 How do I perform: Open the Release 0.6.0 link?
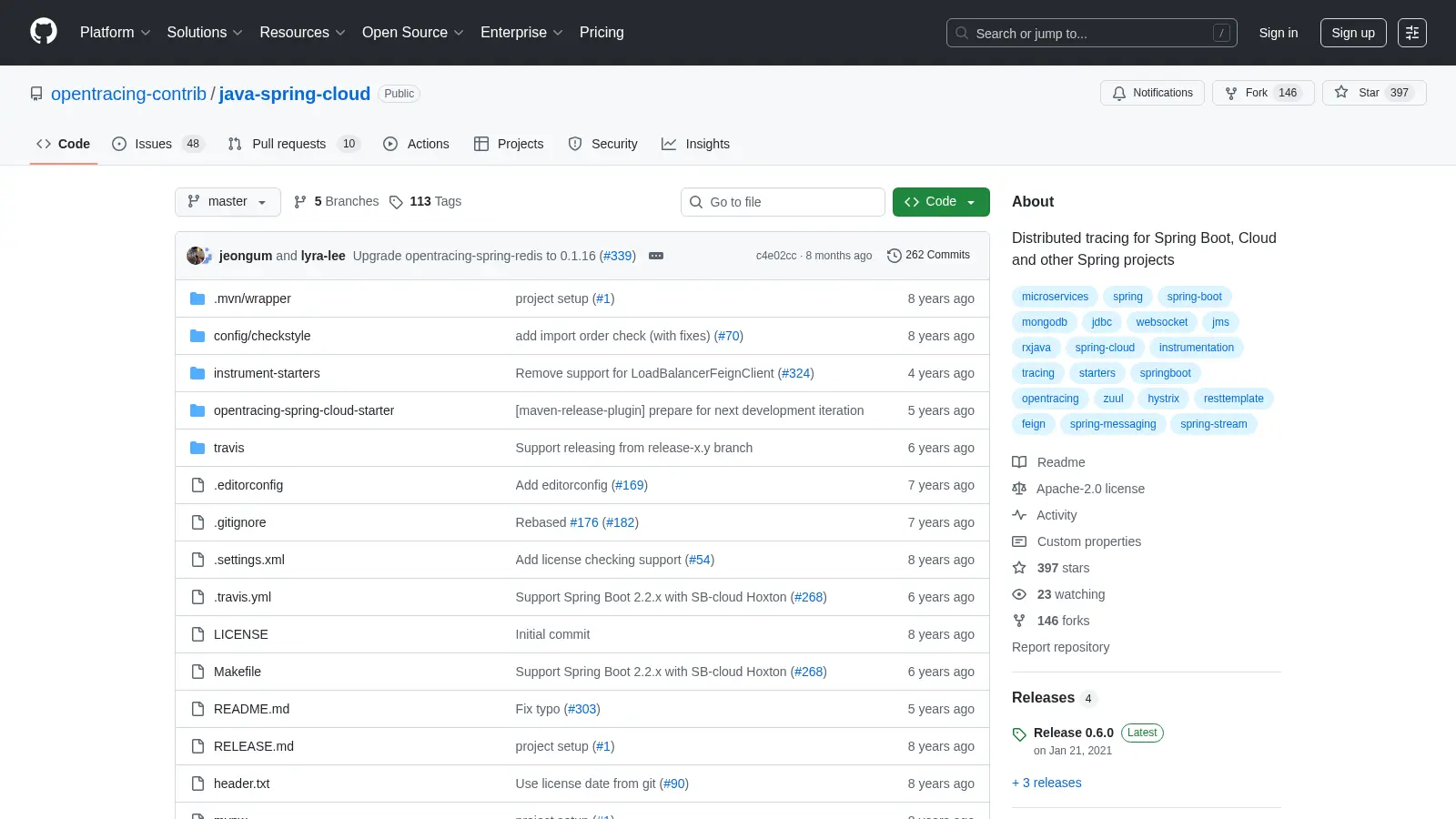[1074, 733]
